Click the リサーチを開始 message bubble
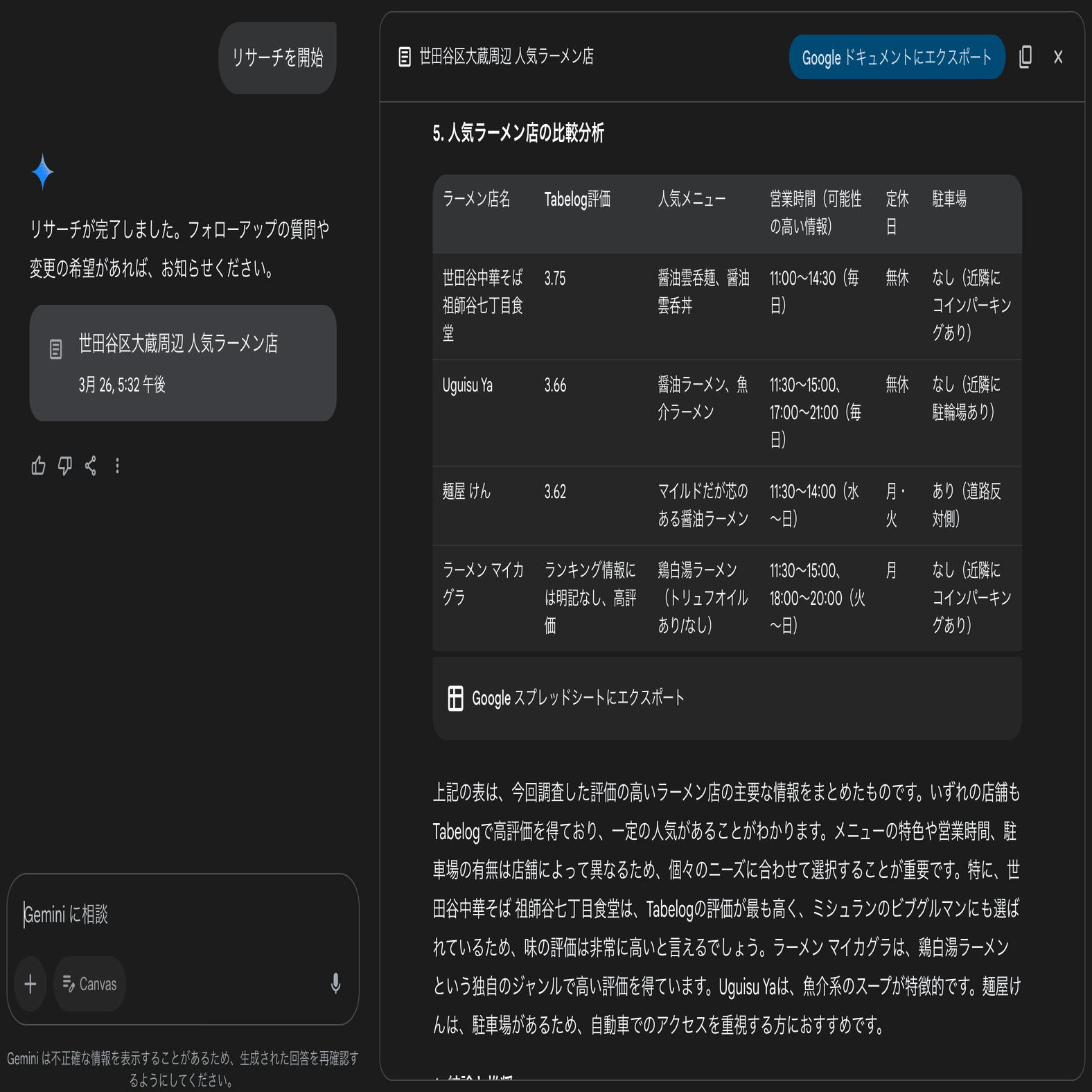 (x=277, y=58)
